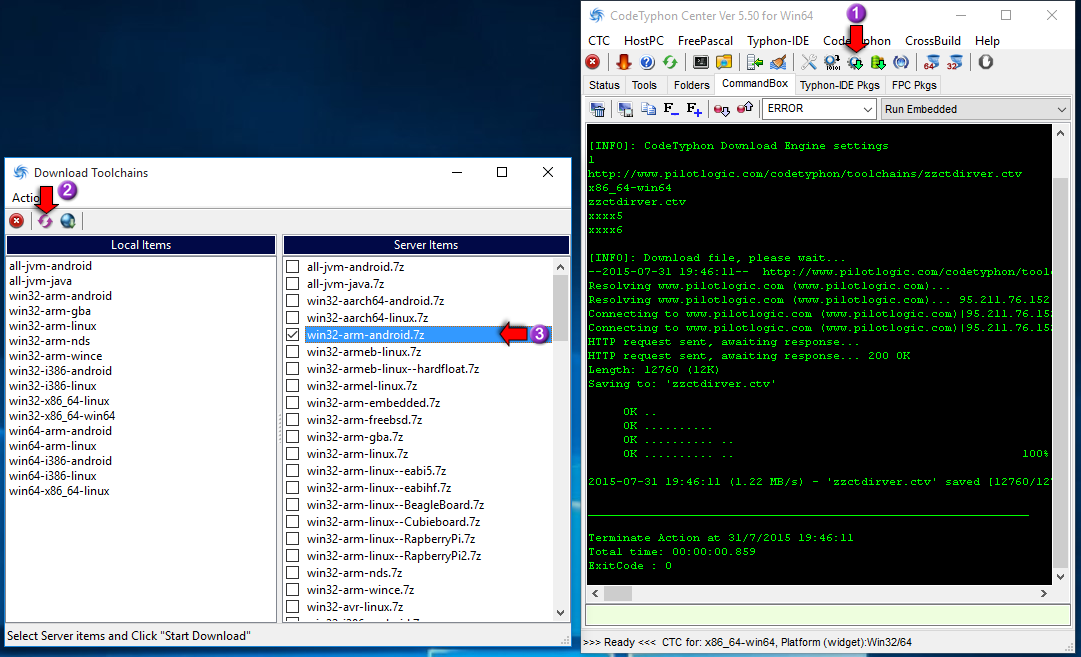Switch to the Typhon-IDE Pkgs tab
Screen dimensions: 1081x657
point(839,85)
